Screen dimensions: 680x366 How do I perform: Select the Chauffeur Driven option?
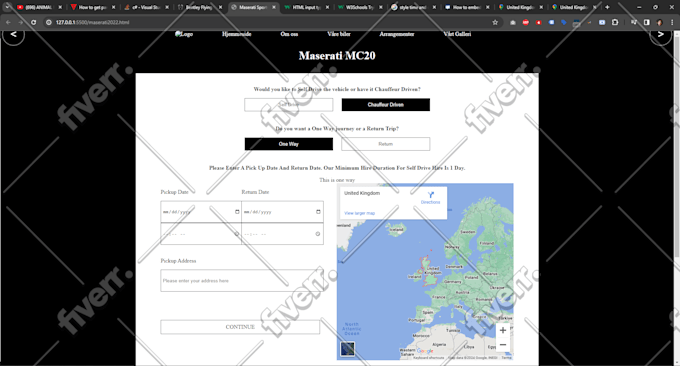pos(386,105)
